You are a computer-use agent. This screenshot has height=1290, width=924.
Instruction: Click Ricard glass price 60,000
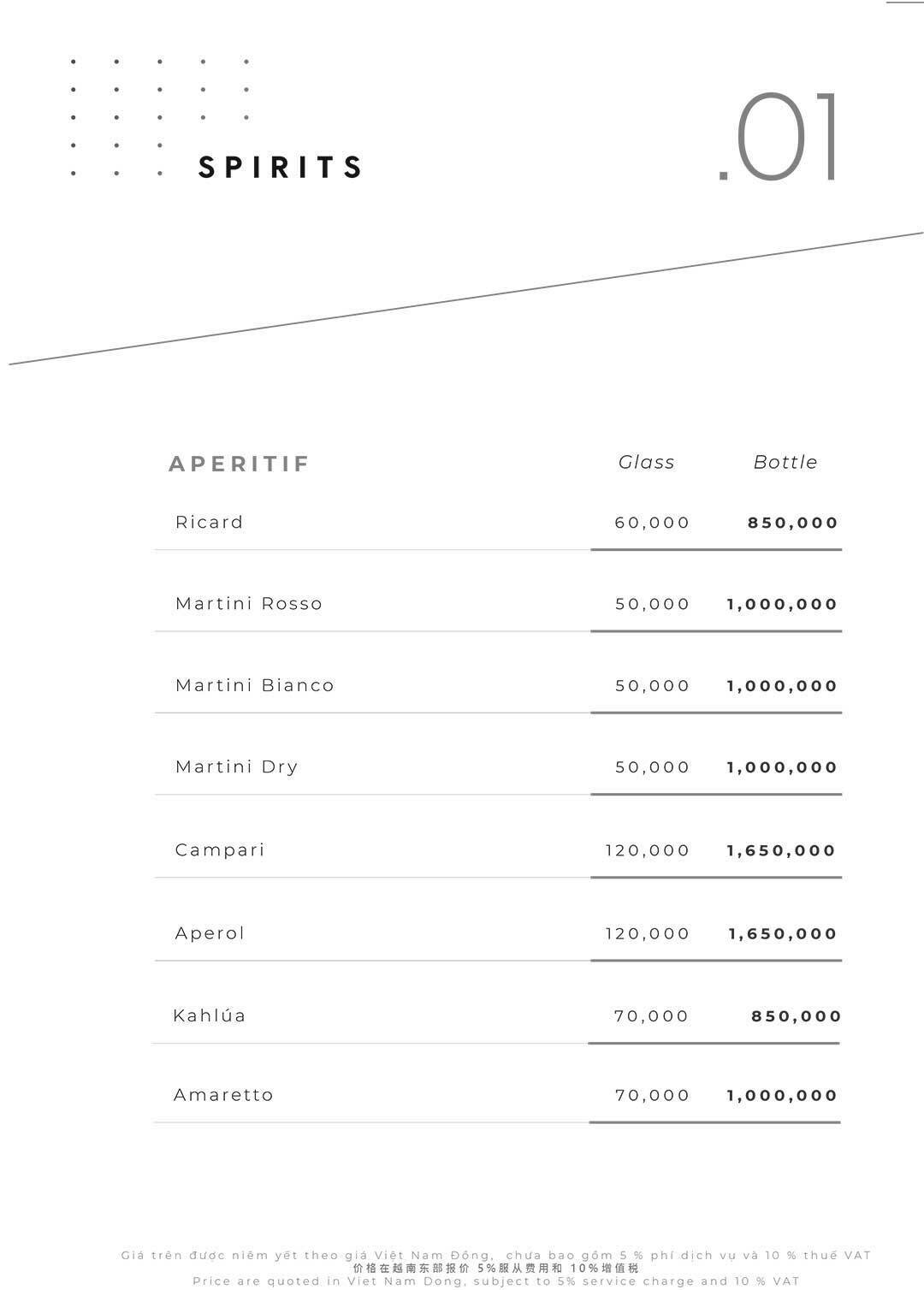tap(652, 523)
